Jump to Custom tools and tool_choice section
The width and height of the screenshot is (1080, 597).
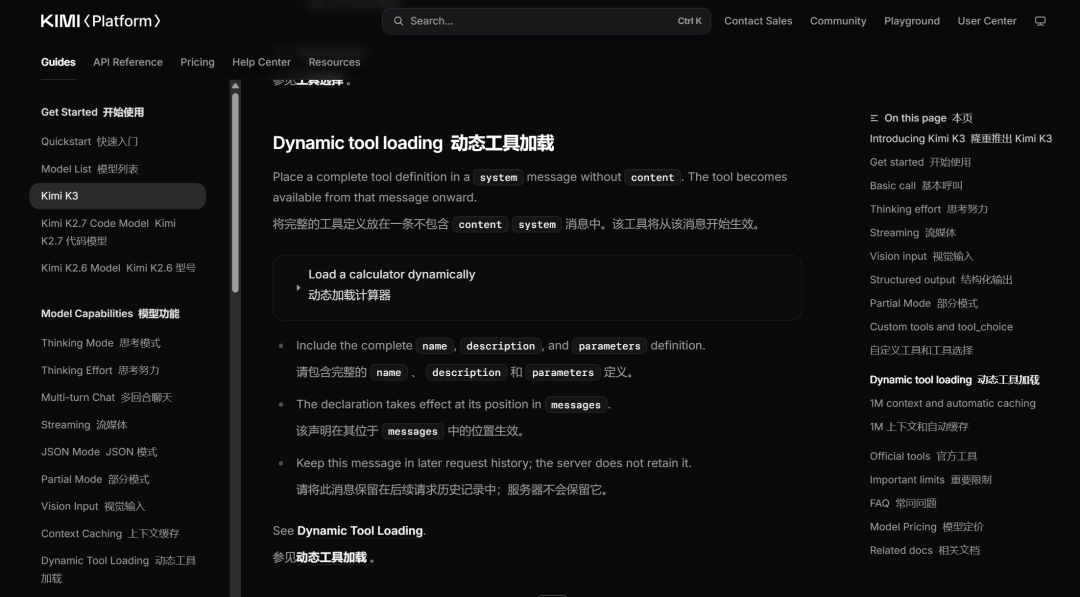click(942, 339)
